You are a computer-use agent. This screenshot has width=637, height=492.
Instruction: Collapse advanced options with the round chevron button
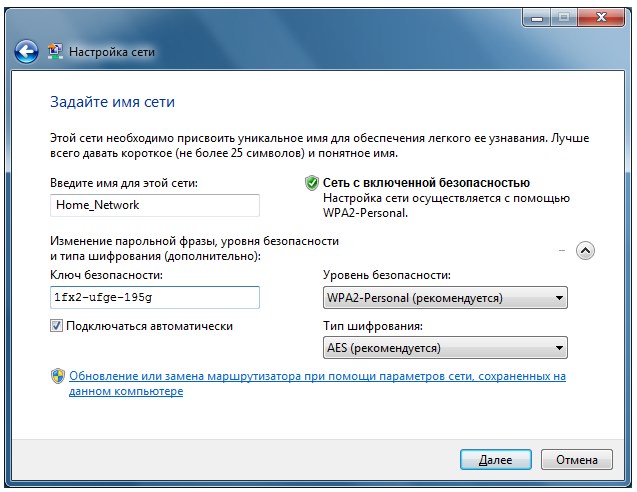coord(585,251)
